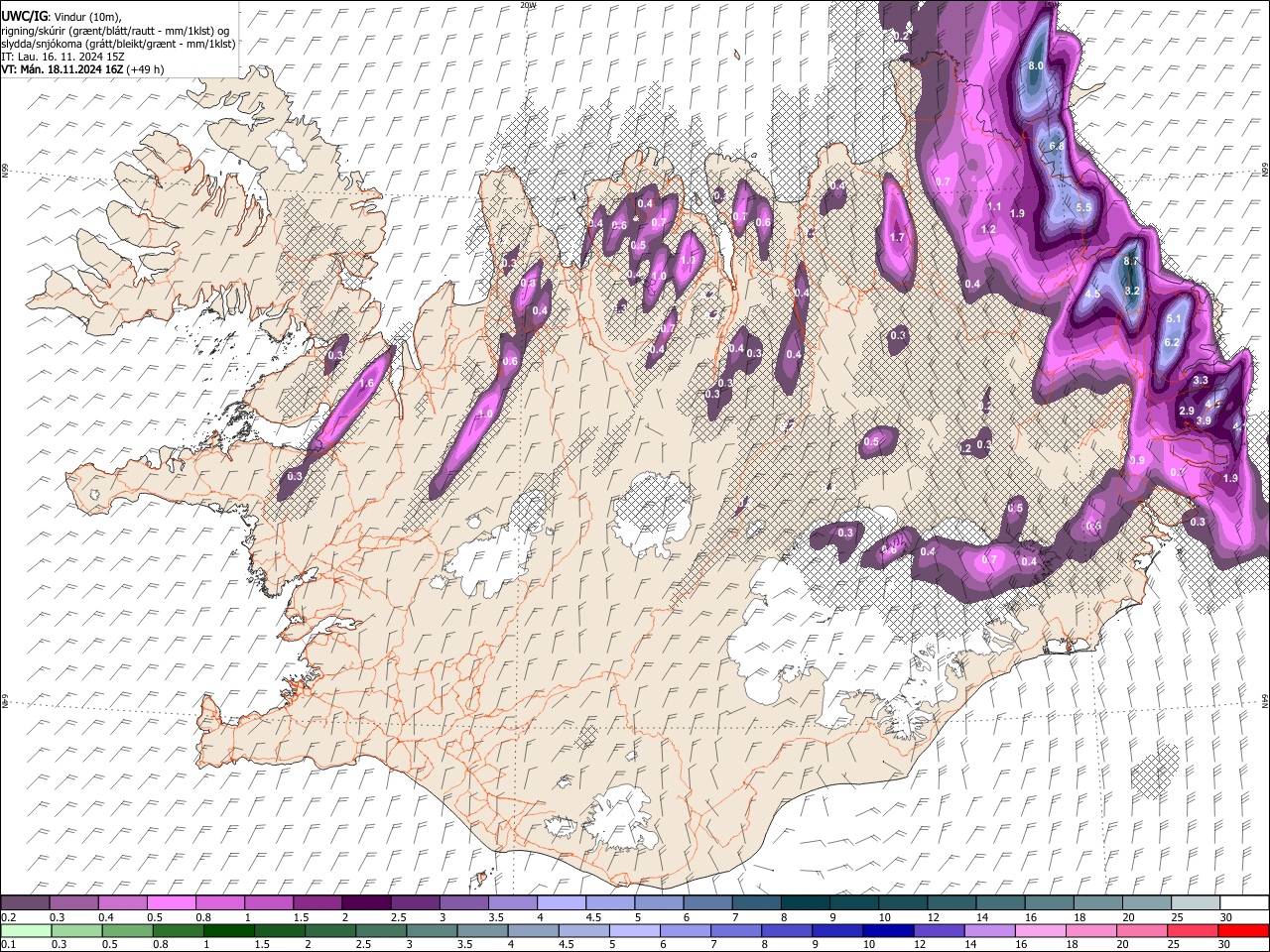Image resolution: width=1270 pixels, height=952 pixels.
Task: Click the 8.0 precipitation value on the map
Action: pos(1036,65)
